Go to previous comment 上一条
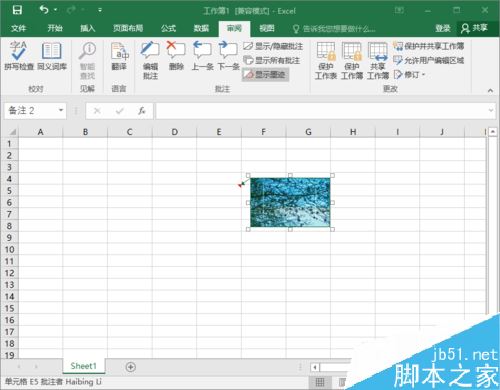Viewport: 500px width, 390px height. click(x=202, y=56)
